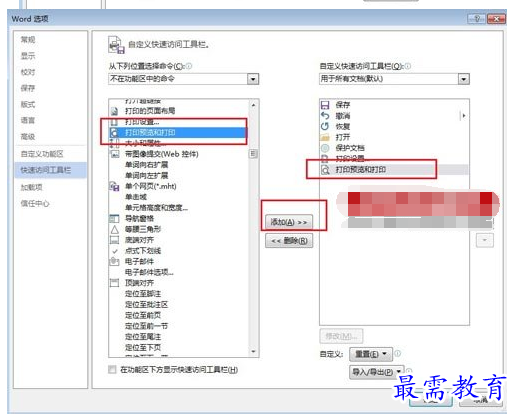Click command list scrollbar up arrow
The height and width of the screenshot is (419, 515).
(254, 105)
